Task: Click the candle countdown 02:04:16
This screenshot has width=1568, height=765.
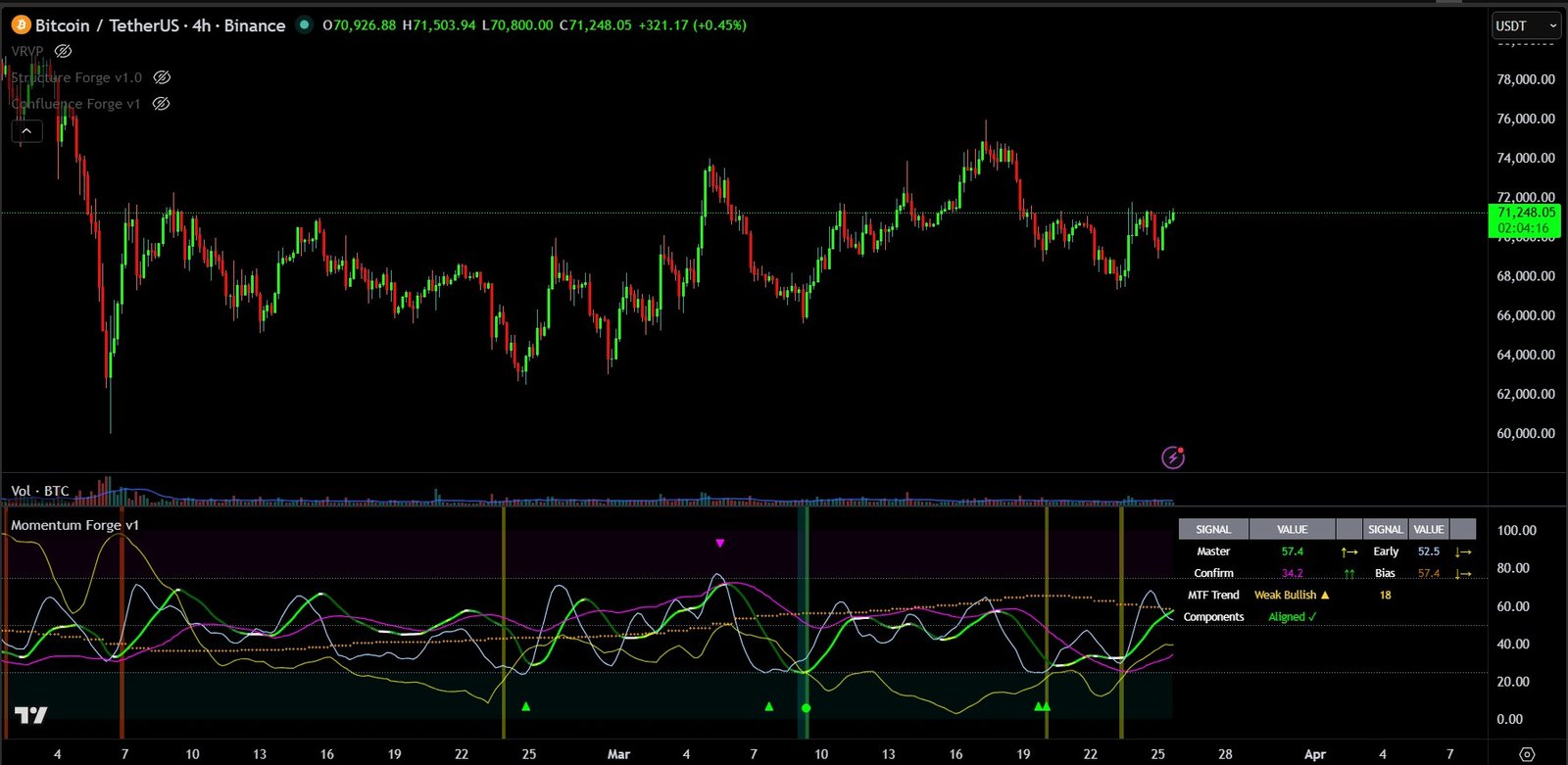Action: click(1523, 228)
